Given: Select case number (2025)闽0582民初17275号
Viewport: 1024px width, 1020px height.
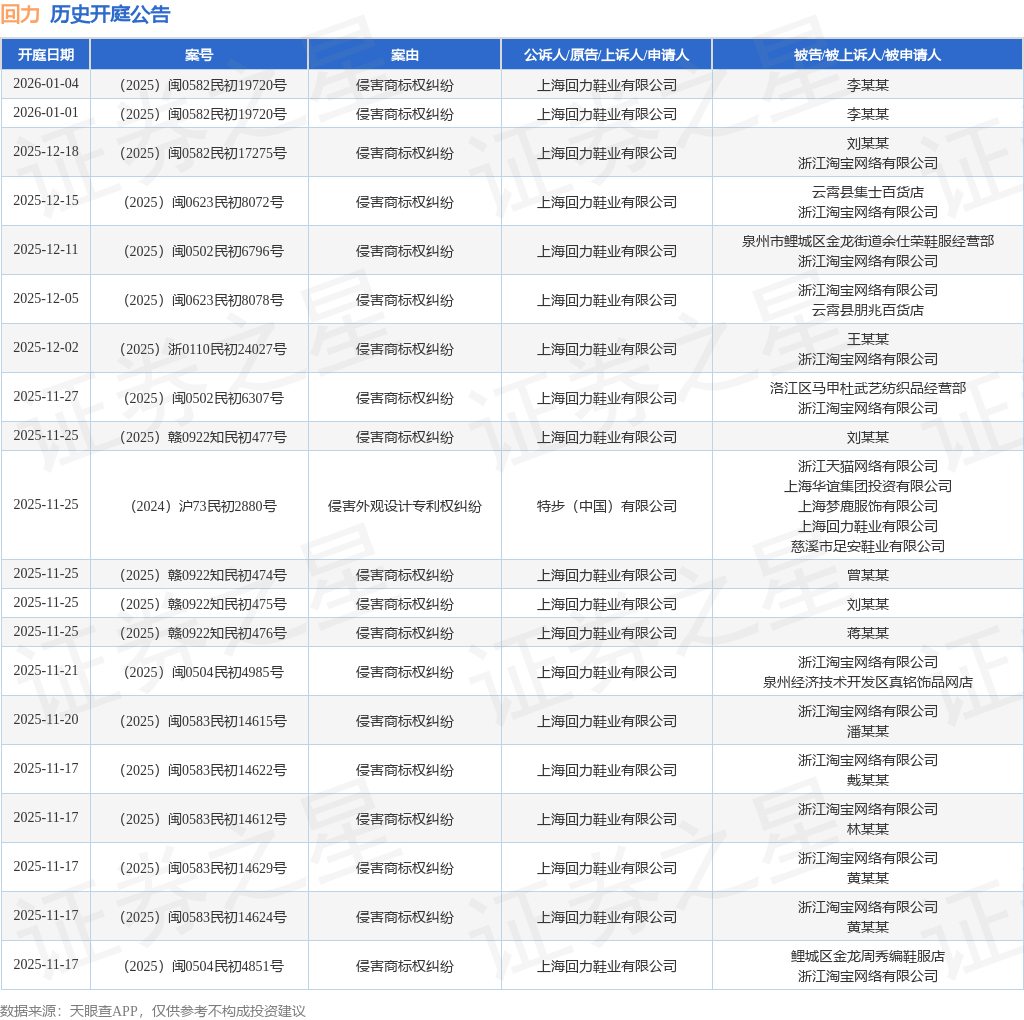Looking at the screenshot, I should click(x=203, y=153).
